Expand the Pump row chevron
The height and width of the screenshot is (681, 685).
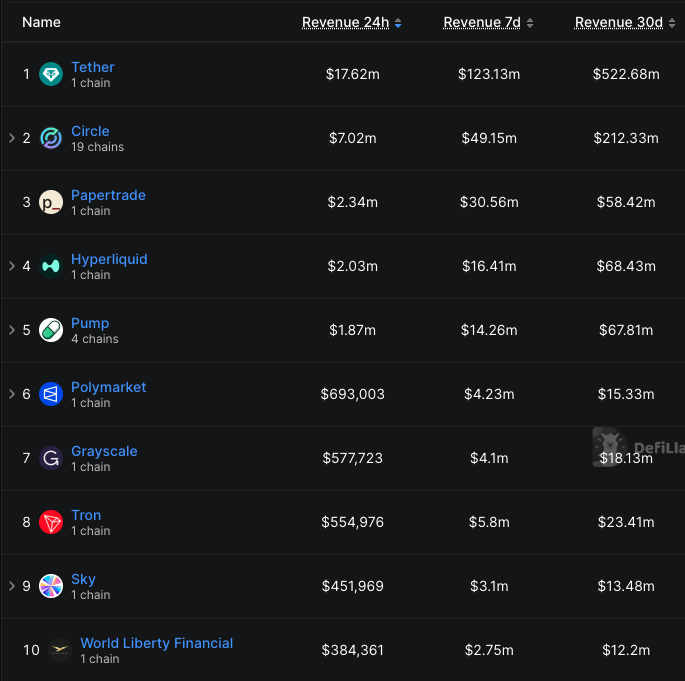[x=12, y=330]
